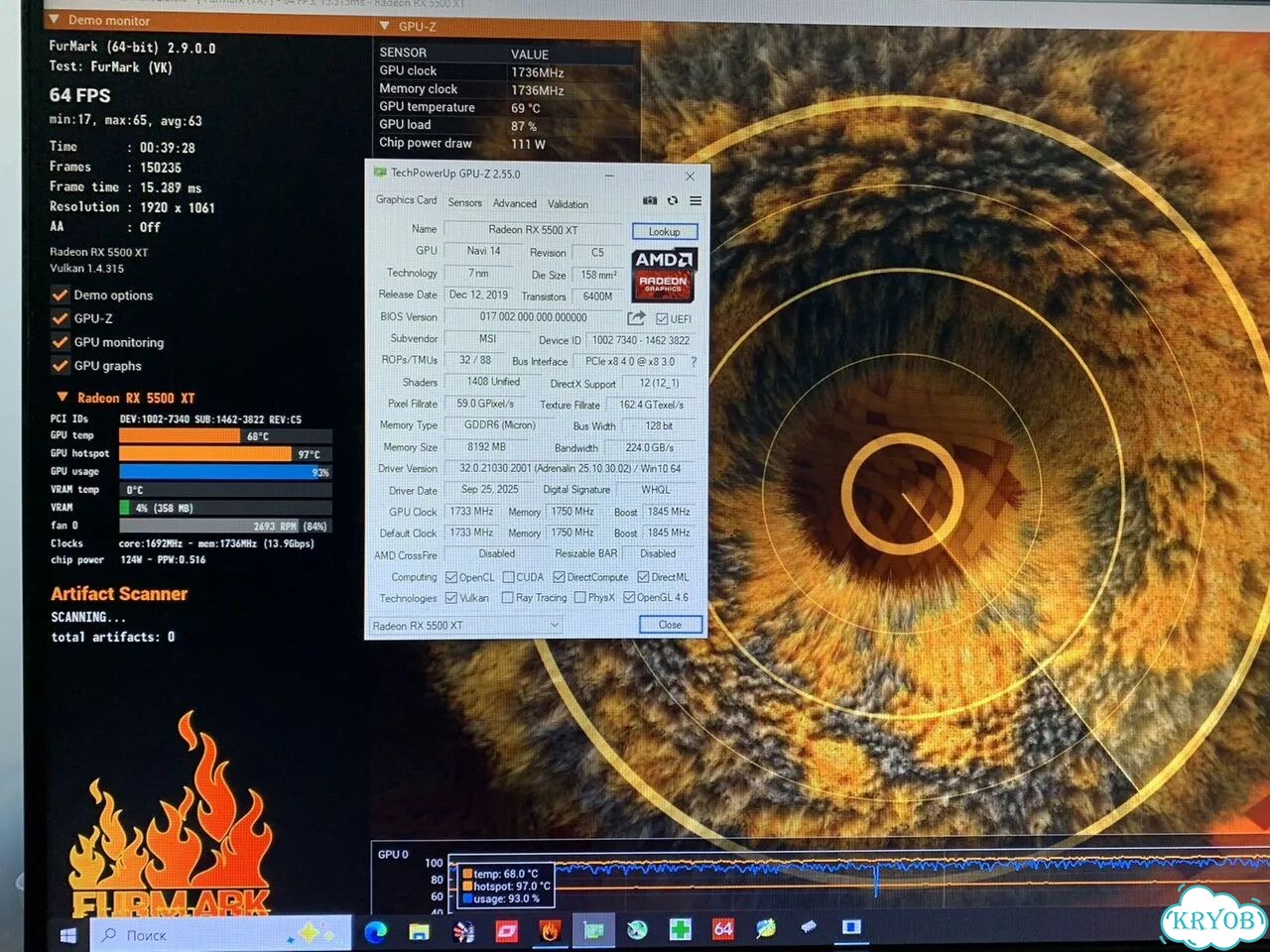Take a GPU-Z screenshot with the camera icon

(x=650, y=200)
